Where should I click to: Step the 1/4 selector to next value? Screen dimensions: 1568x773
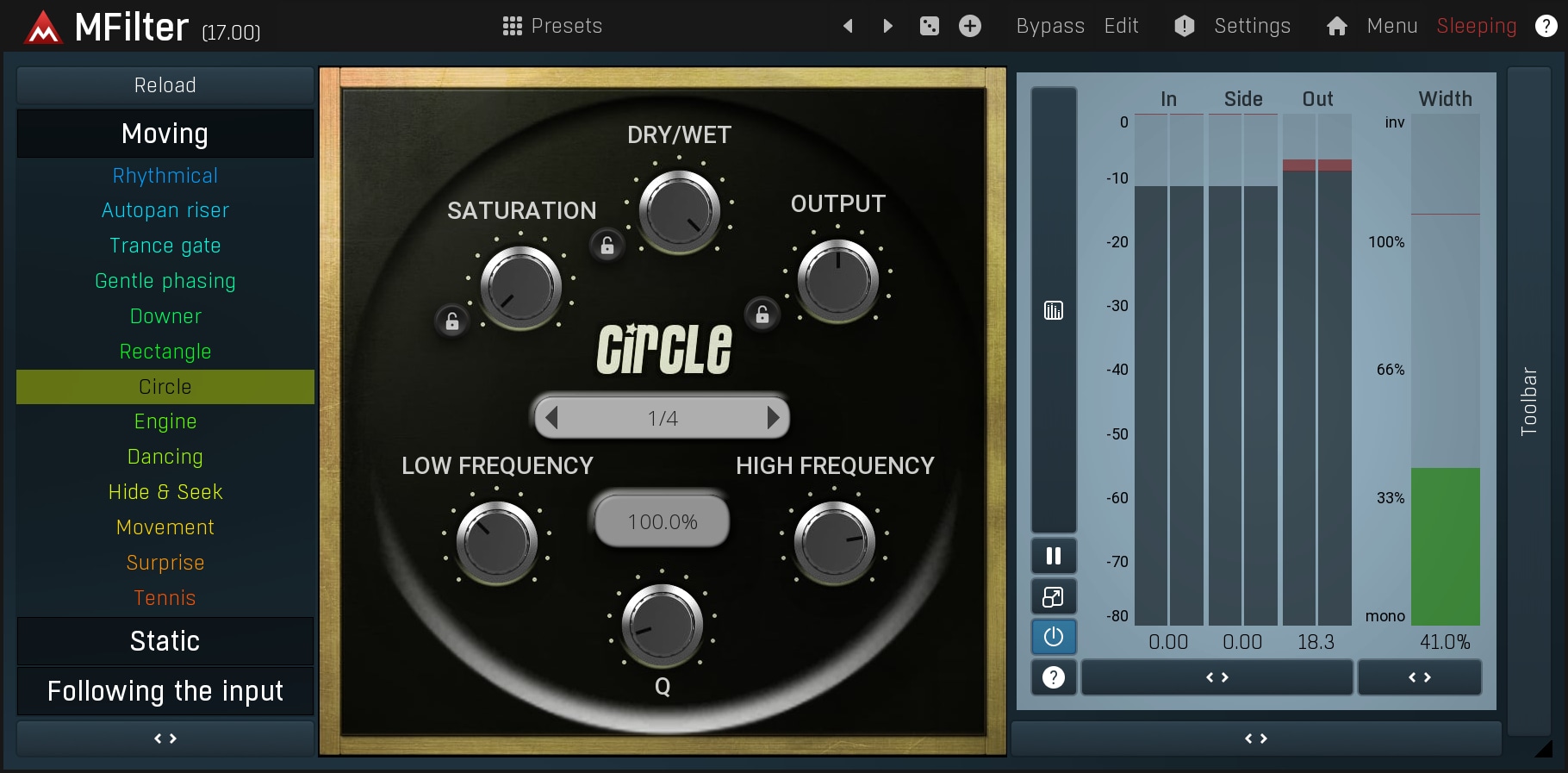click(x=773, y=418)
